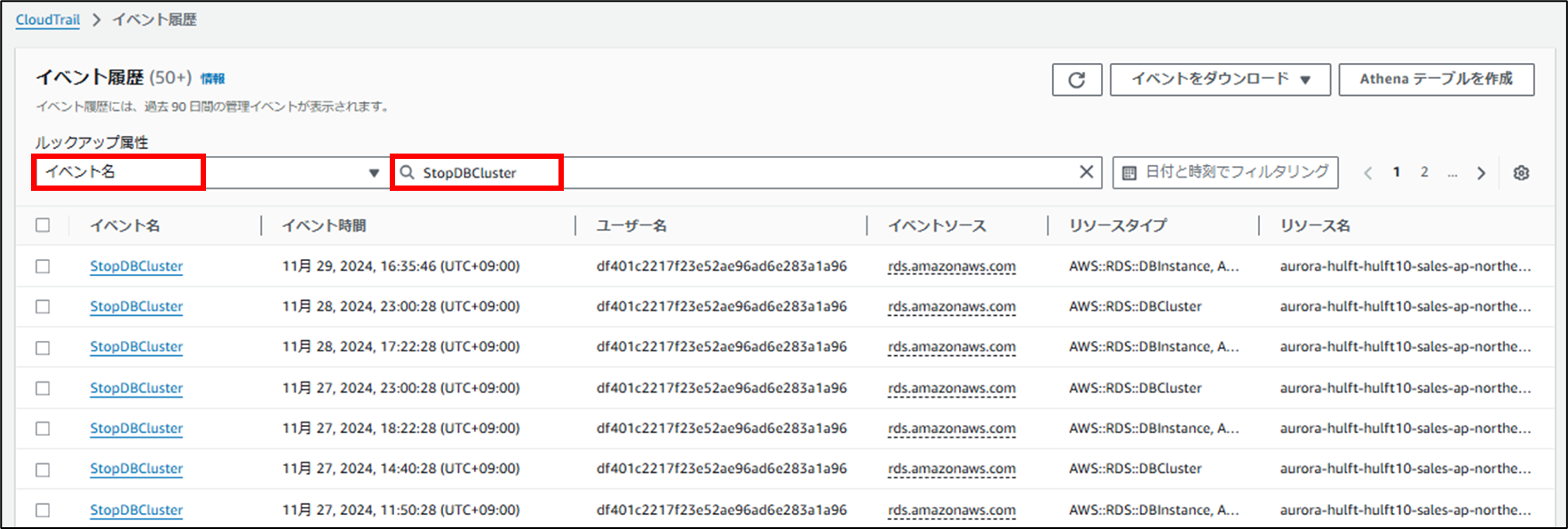The image size is (1568, 529).
Task: Open StopDBCluster event from 11月 27, 11:50:28
Action: tap(136, 509)
